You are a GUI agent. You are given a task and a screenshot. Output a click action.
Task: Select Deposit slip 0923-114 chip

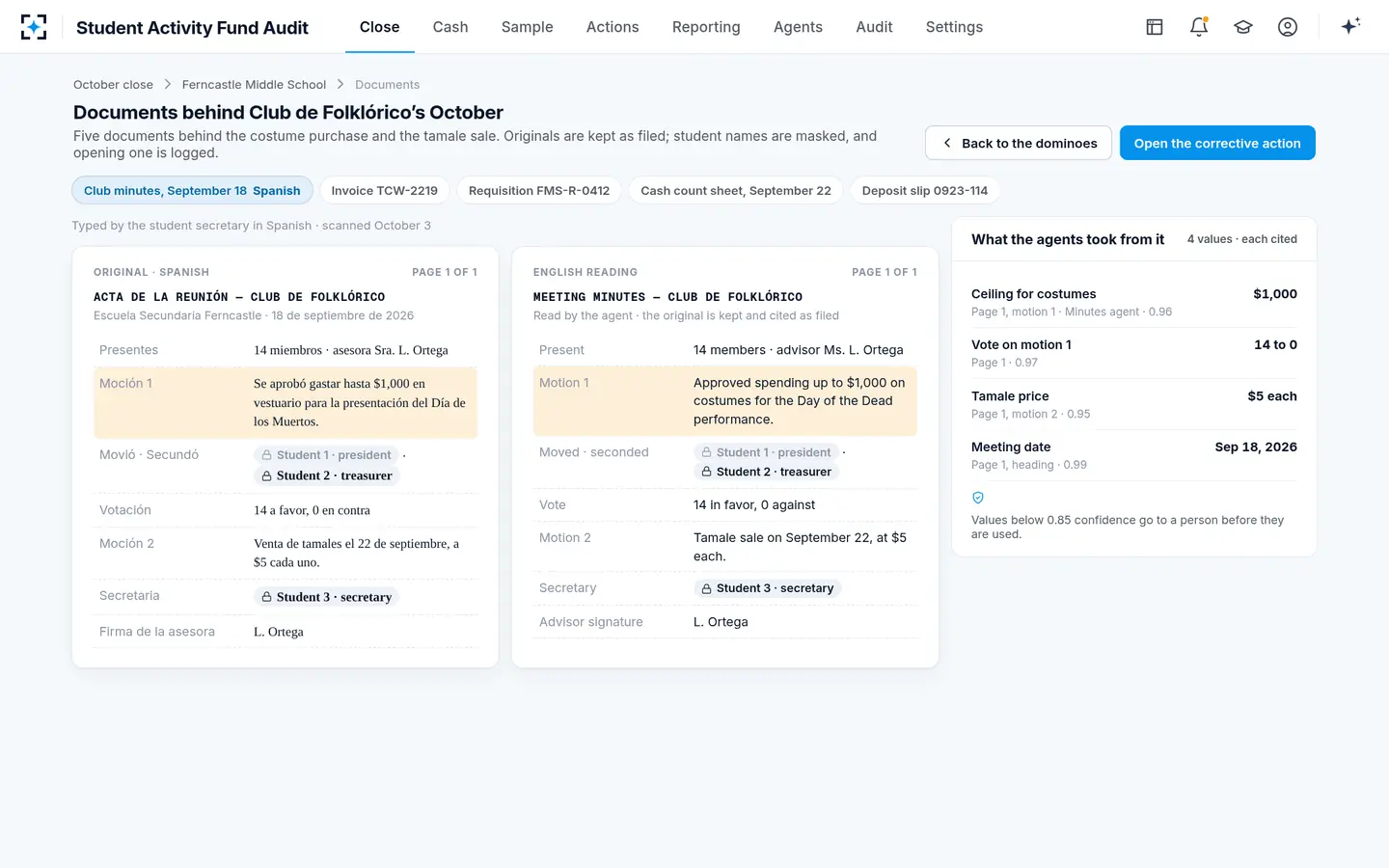[x=925, y=190]
